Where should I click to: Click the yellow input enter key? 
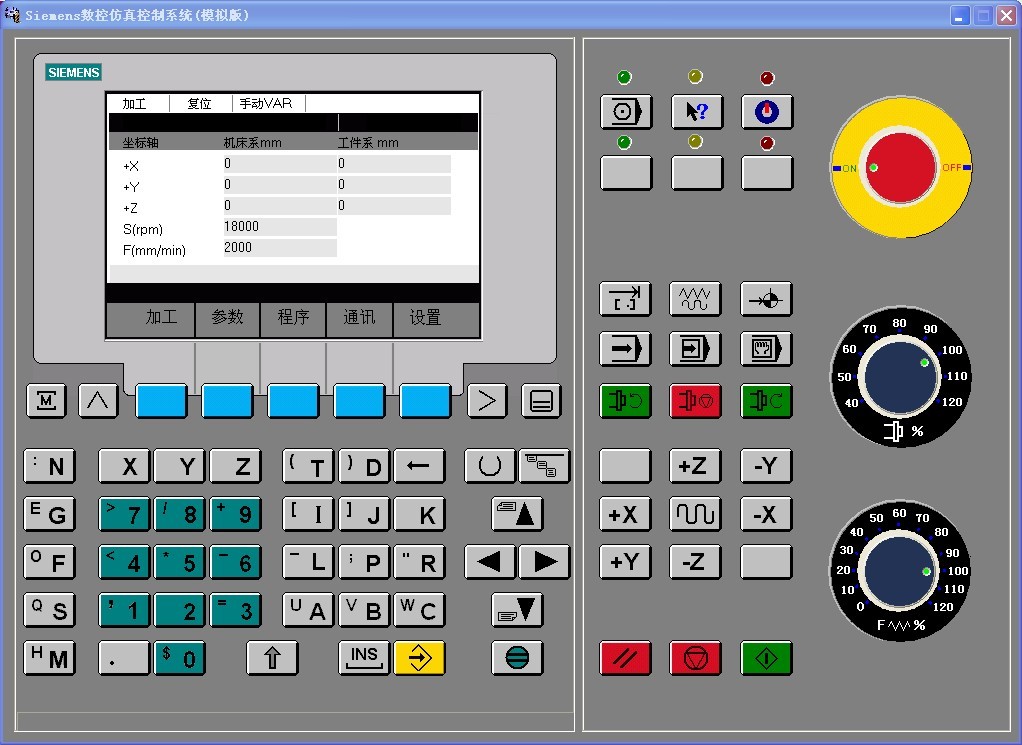click(x=419, y=658)
